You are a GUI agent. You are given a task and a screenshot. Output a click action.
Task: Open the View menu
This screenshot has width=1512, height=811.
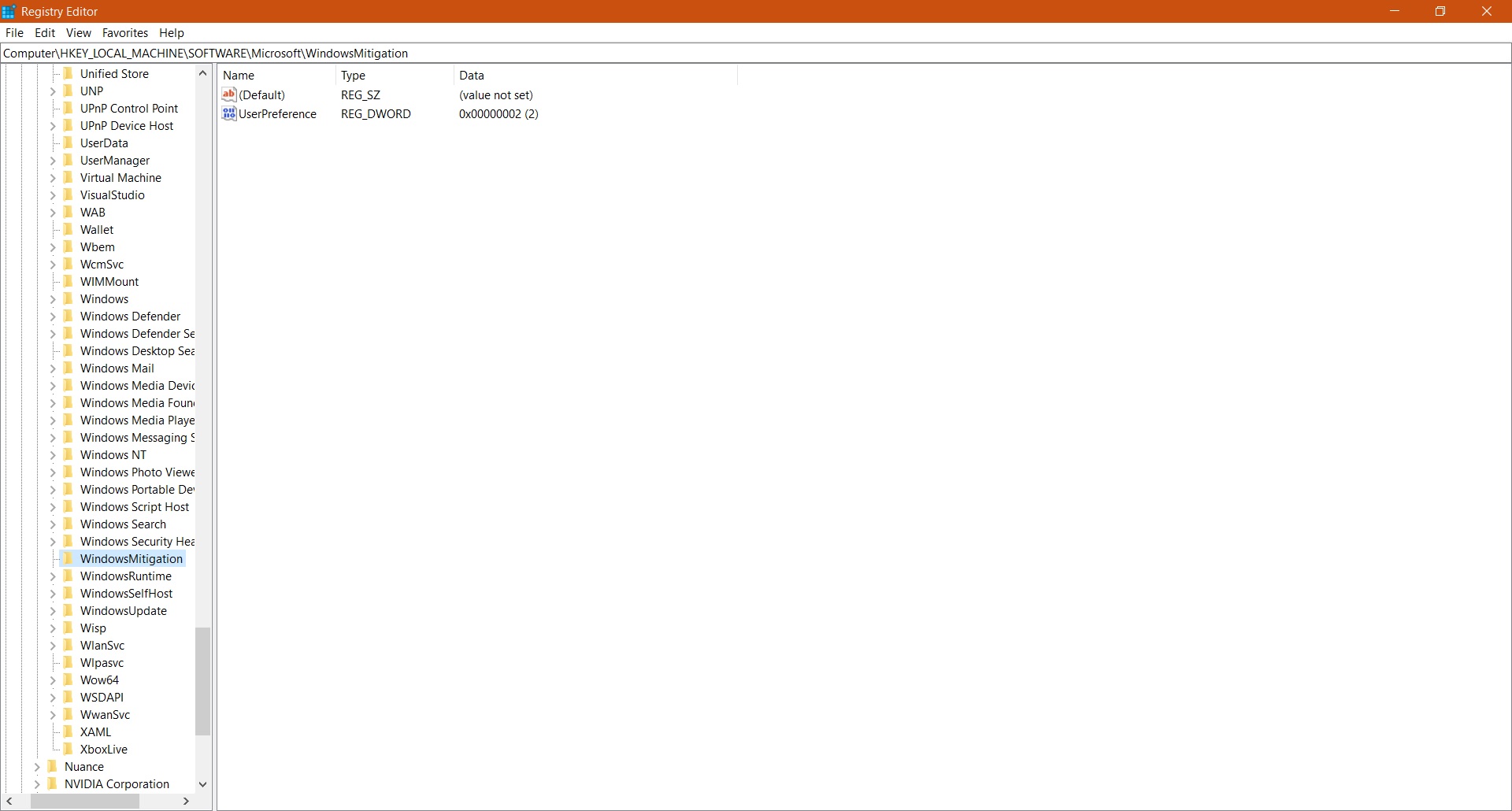click(79, 33)
